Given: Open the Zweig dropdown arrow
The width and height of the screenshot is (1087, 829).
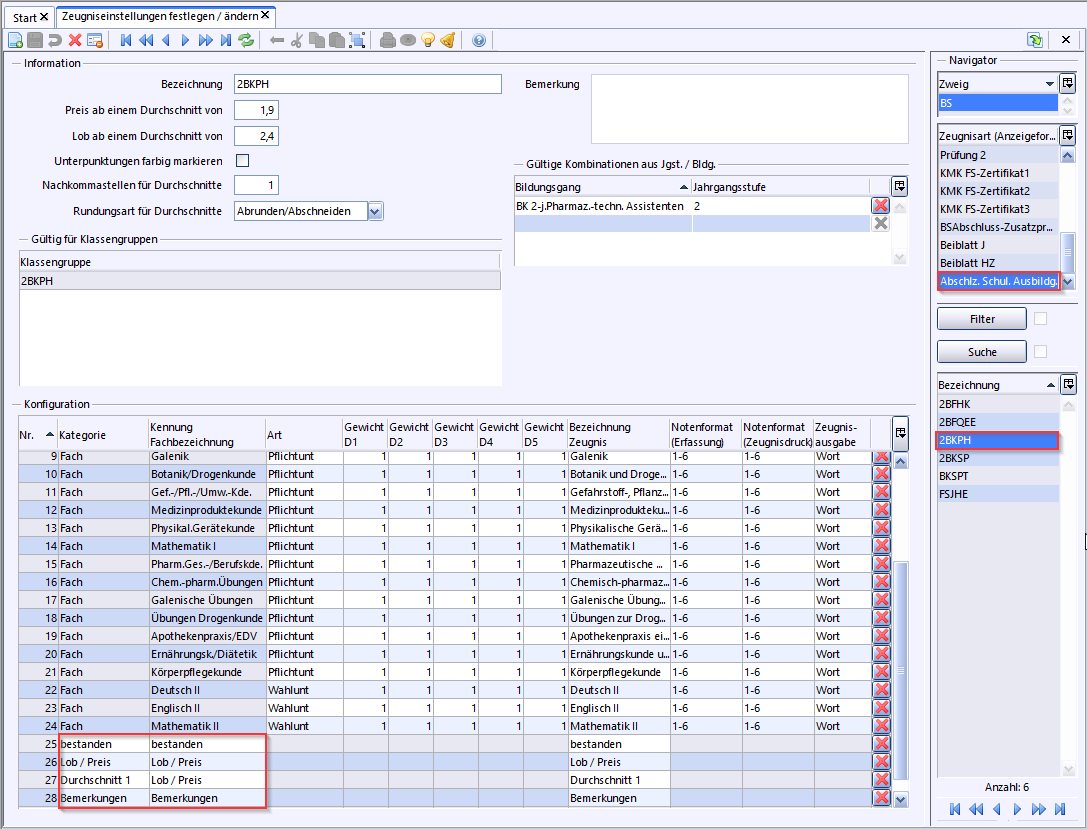Looking at the screenshot, I should (1050, 84).
